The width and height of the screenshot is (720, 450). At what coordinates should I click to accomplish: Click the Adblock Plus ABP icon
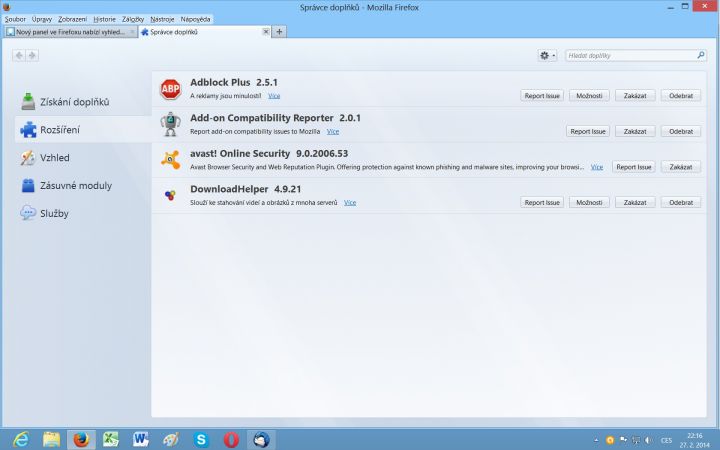click(170, 89)
